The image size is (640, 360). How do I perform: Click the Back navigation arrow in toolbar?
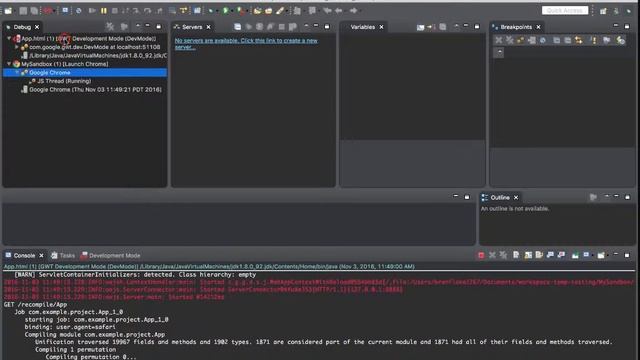(339, 11)
